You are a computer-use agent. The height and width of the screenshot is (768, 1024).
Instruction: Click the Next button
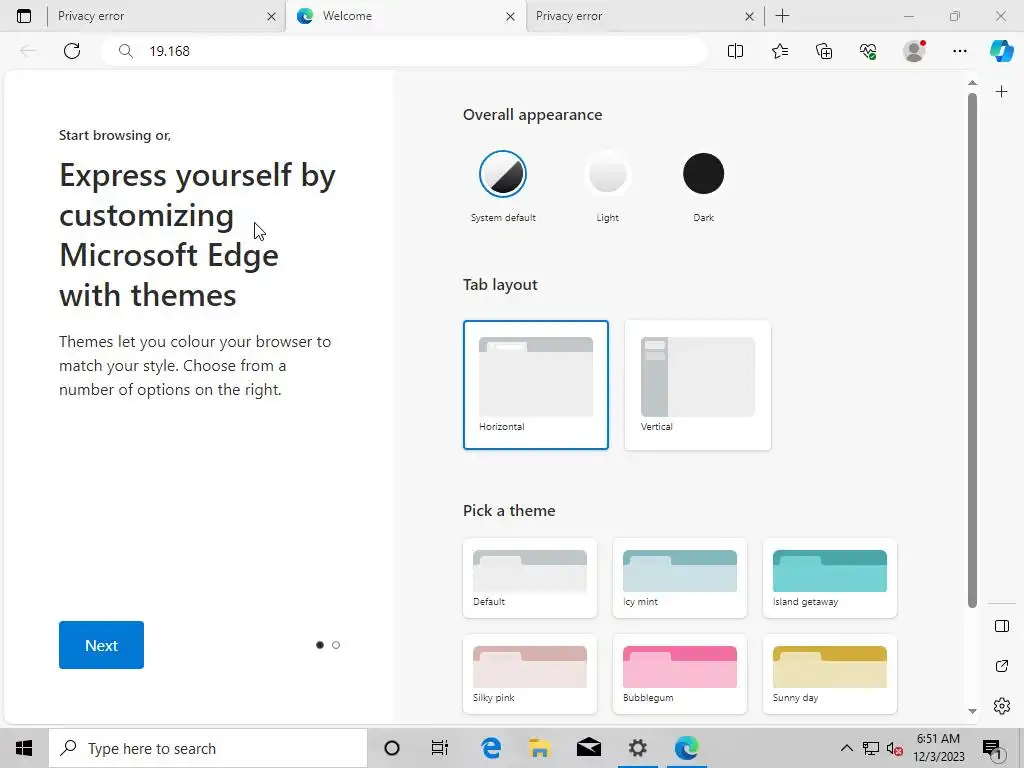(101, 645)
